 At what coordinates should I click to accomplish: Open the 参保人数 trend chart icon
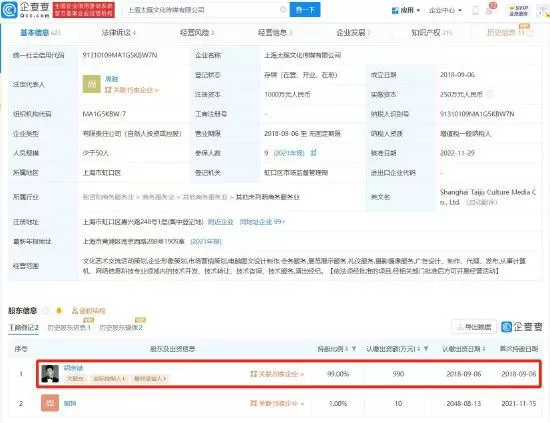314,153
